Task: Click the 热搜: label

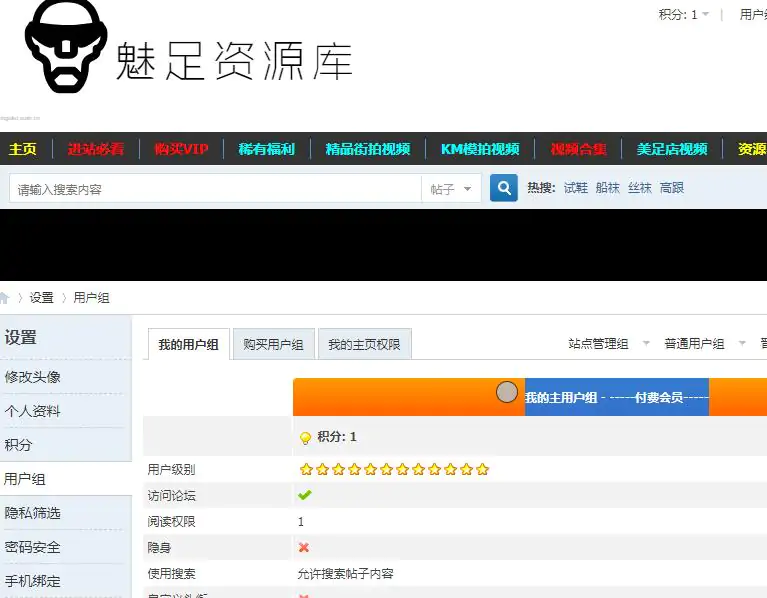Action: [x=541, y=188]
